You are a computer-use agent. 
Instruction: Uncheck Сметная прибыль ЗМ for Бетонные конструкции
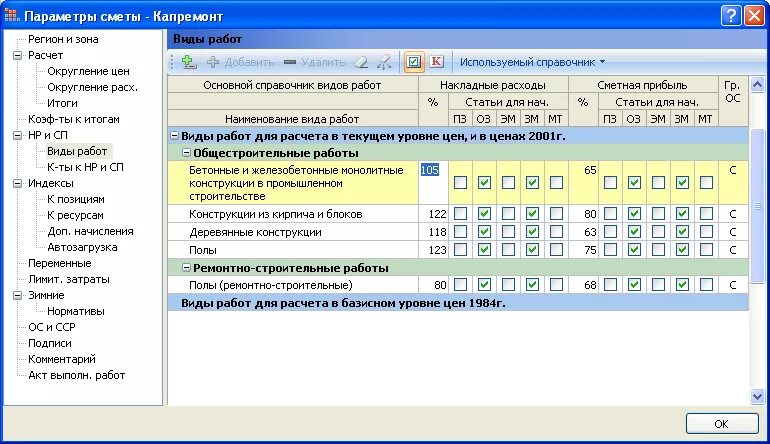[682, 183]
